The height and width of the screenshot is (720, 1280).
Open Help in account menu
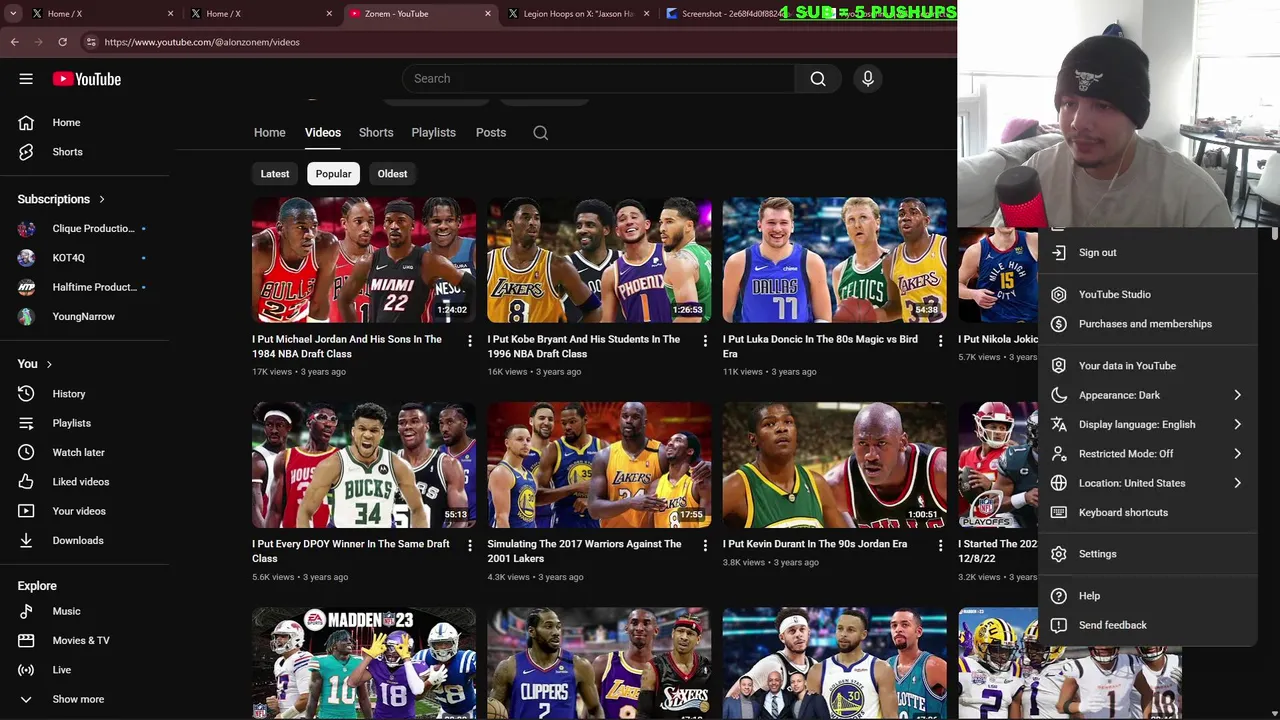click(x=1146, y=596)
